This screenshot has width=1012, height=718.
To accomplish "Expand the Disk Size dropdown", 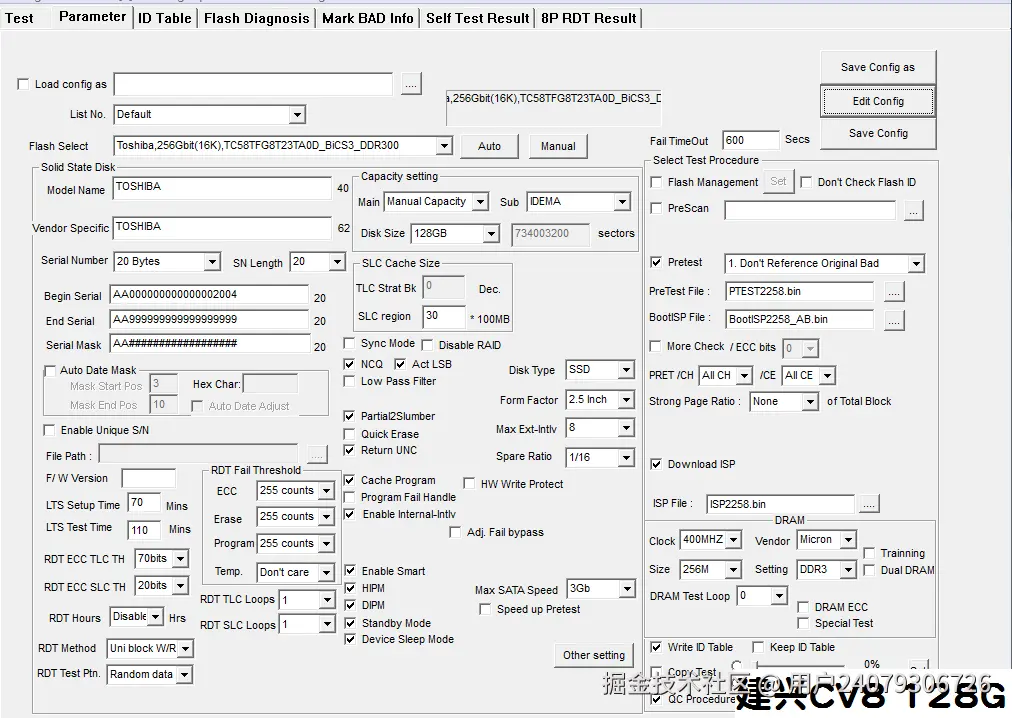I will [491, 234].
